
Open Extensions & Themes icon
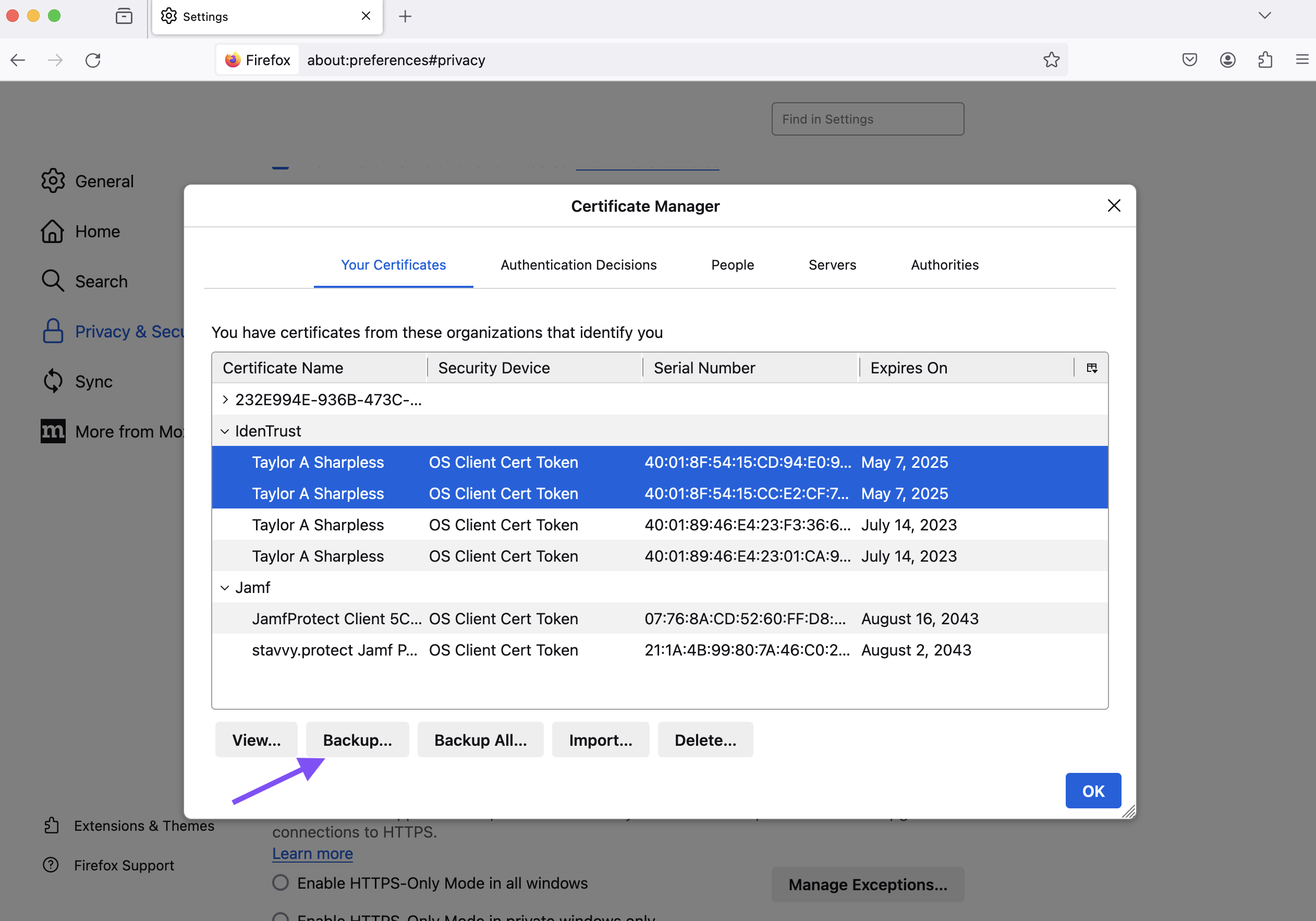52,826
